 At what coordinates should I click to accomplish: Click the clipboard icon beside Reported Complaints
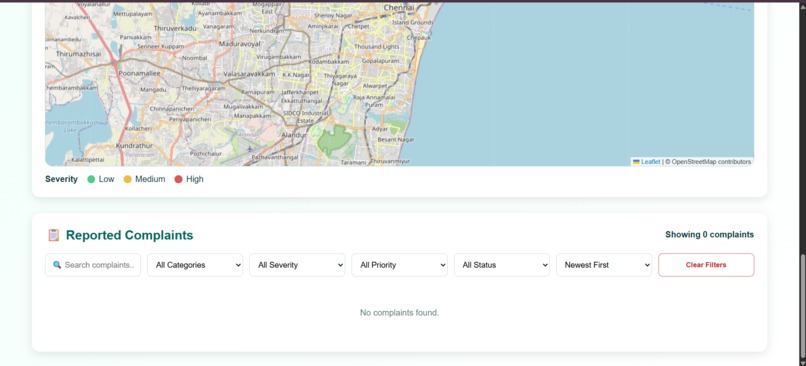(x=53, y=235)
